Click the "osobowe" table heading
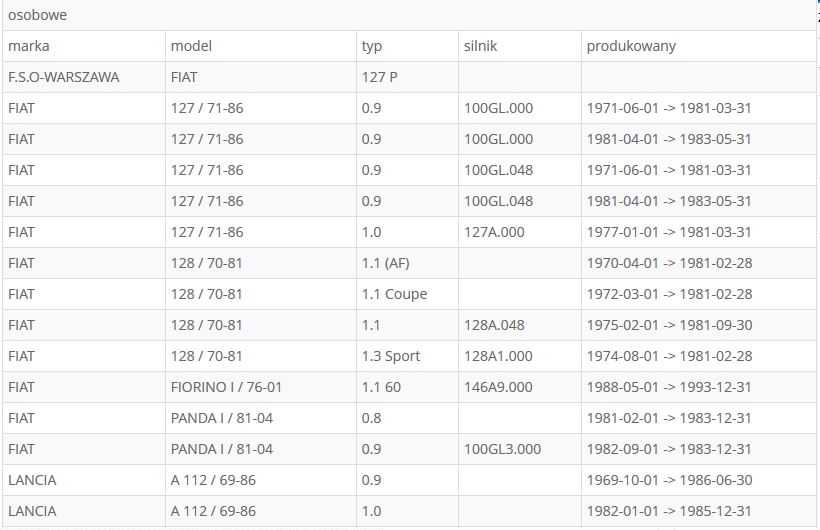The width and height of the screenshot is (820, 530). tap(38, 15)
